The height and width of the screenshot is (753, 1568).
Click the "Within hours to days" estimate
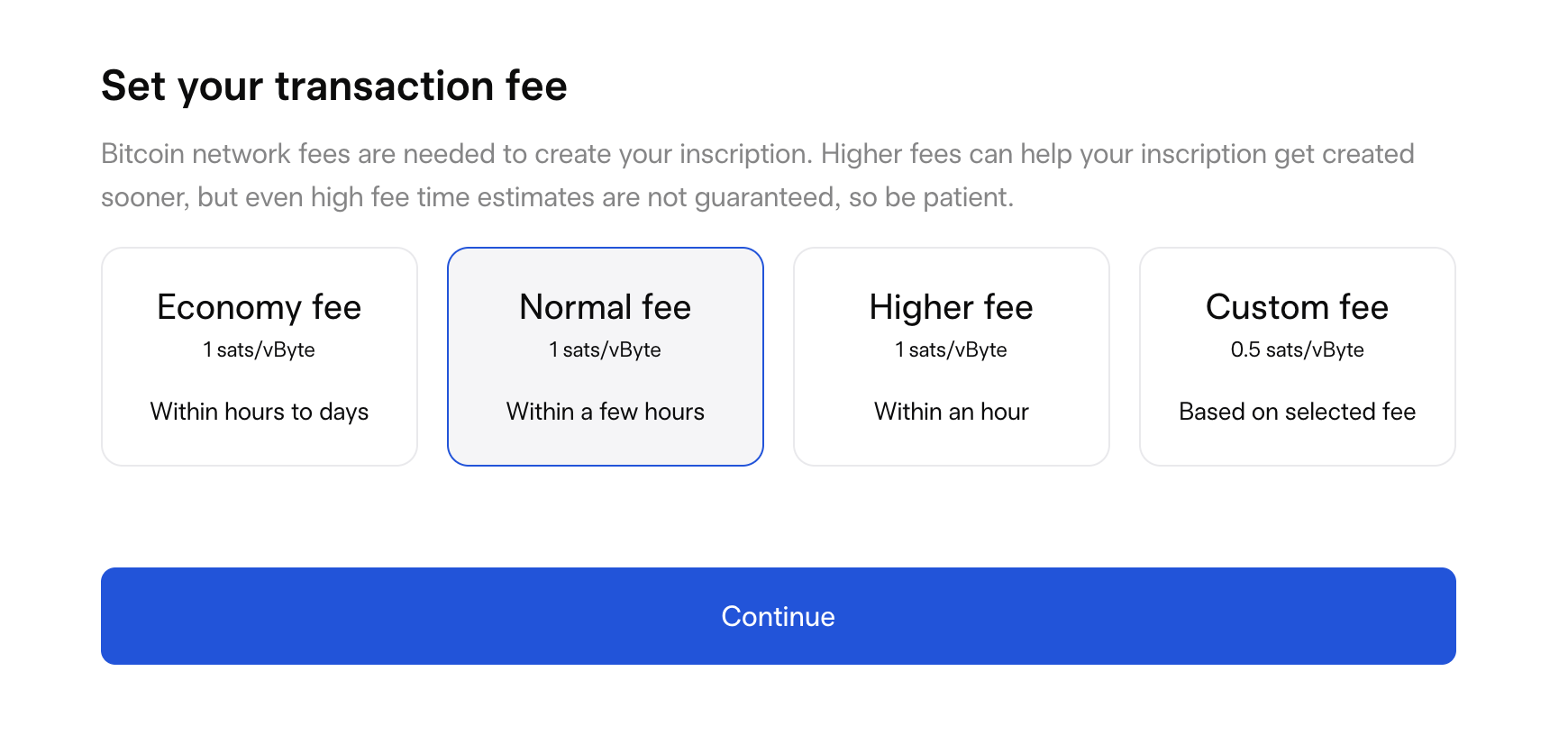pyautogui.click(x=260, y=412)
